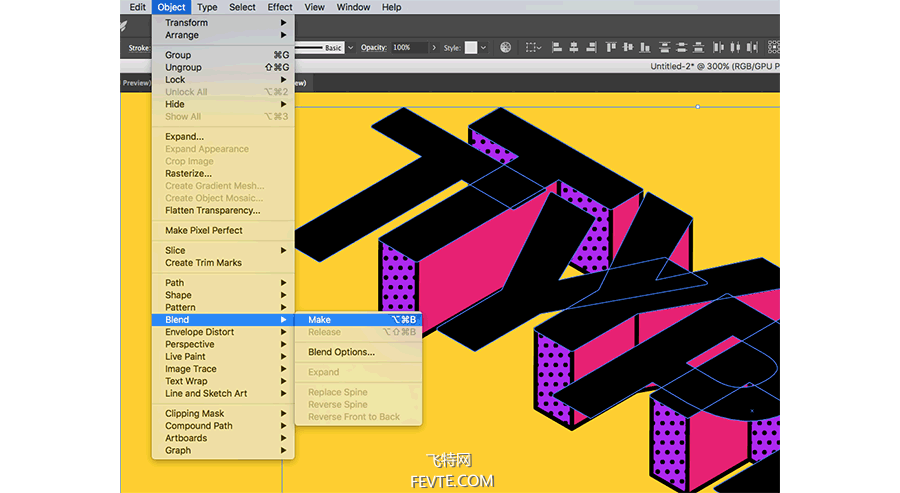Expand the Opacity slider arrow
The image size is (900, 493).
(434, 48)
